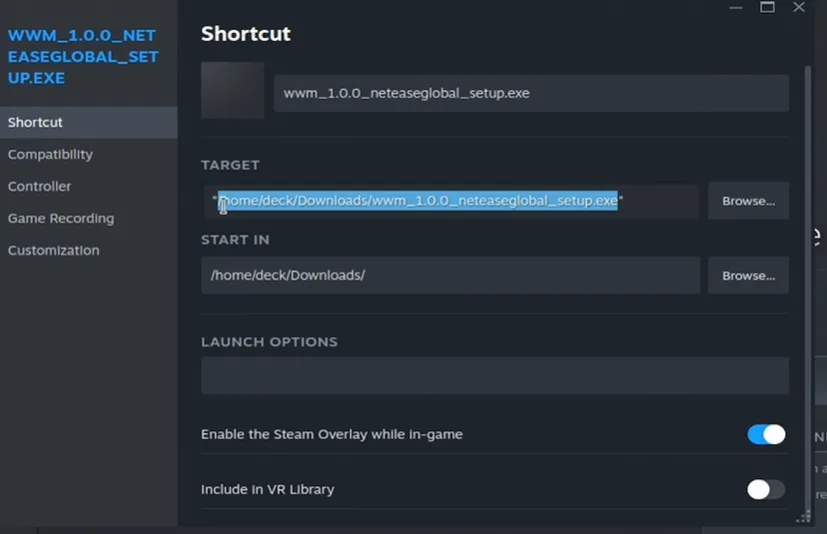The image size is (827, 534).
Task: Switch to the Compatibility tab
Action: (50, 154)
